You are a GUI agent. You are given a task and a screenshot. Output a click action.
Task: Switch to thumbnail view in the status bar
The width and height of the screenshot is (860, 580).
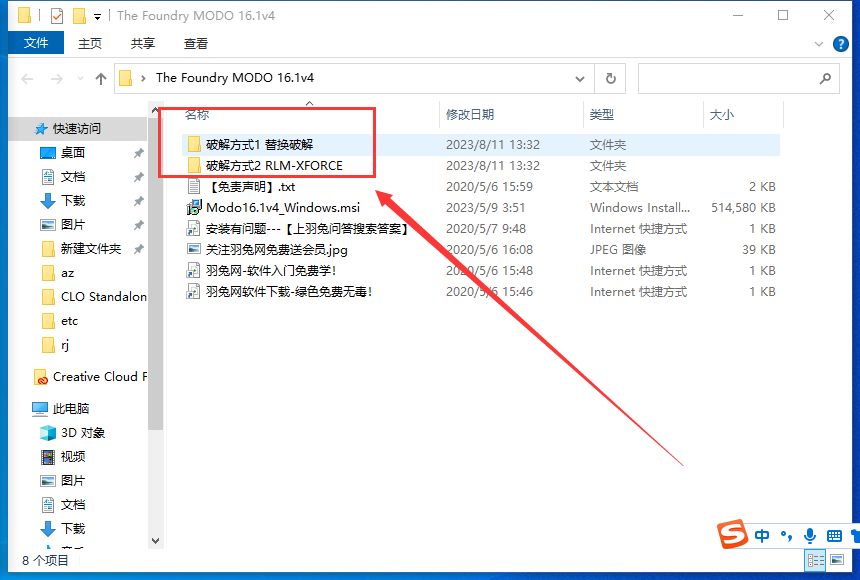[x=837, y=561]
